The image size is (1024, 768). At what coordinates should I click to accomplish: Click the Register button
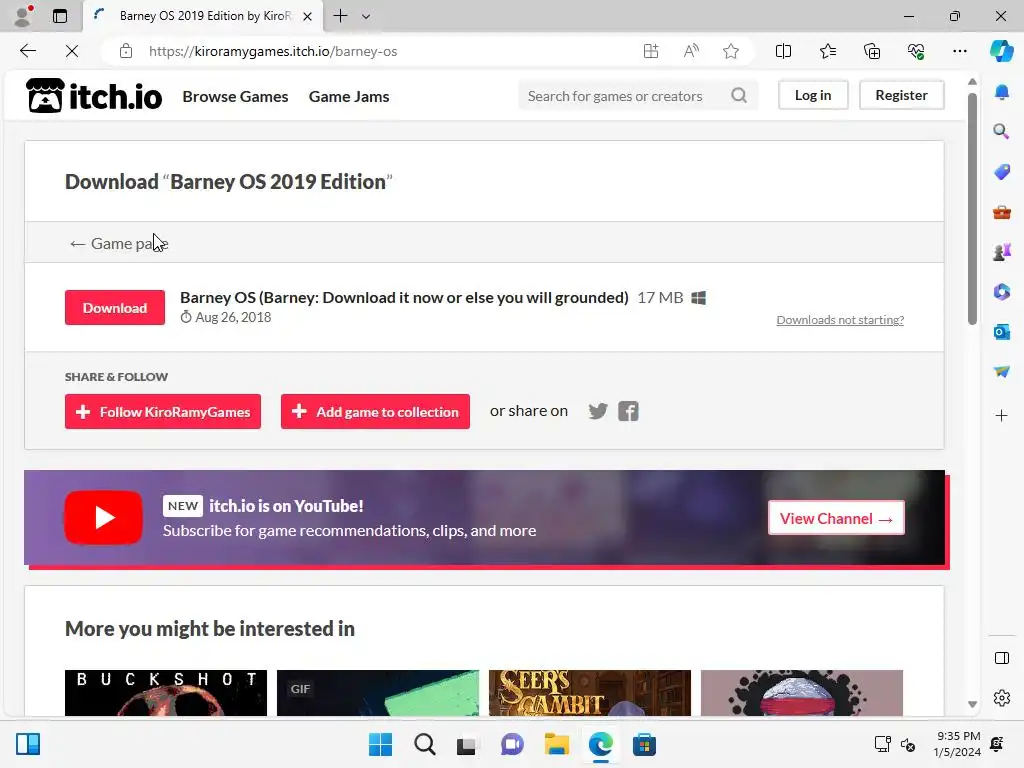click(x=901, y=95)
